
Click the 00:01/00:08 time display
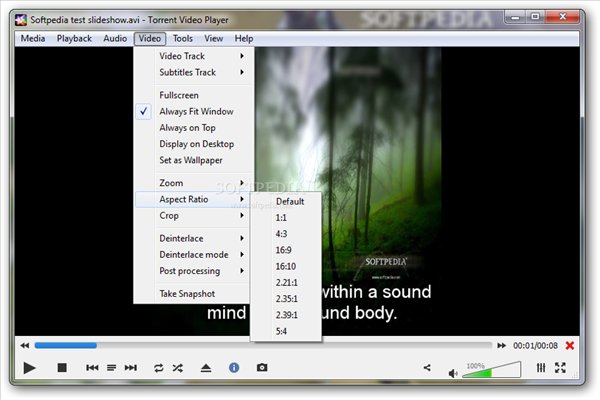coord(535,346)
